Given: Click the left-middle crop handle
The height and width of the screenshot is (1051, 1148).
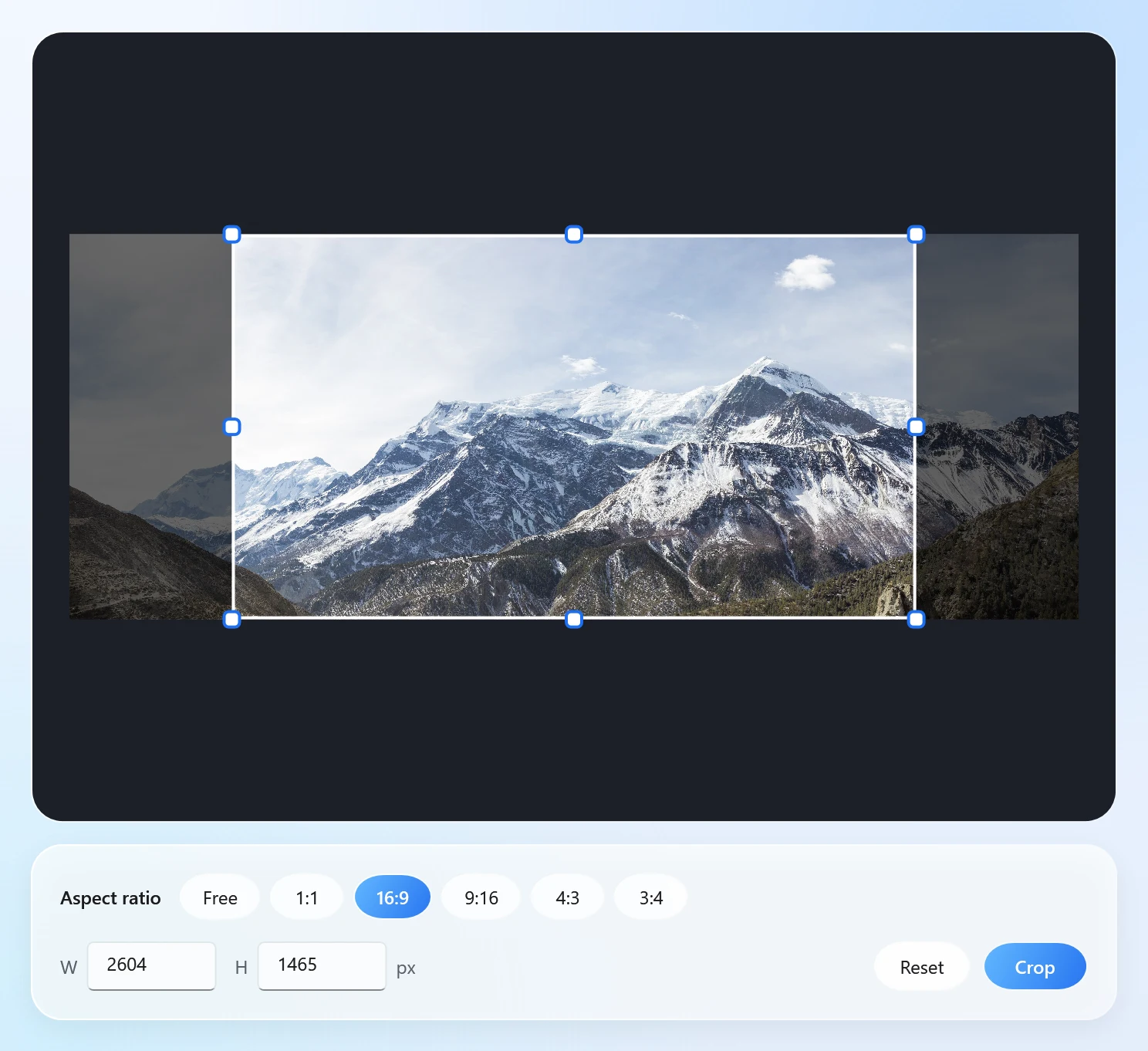Looking at the screenshot, I should coord(232,427).
